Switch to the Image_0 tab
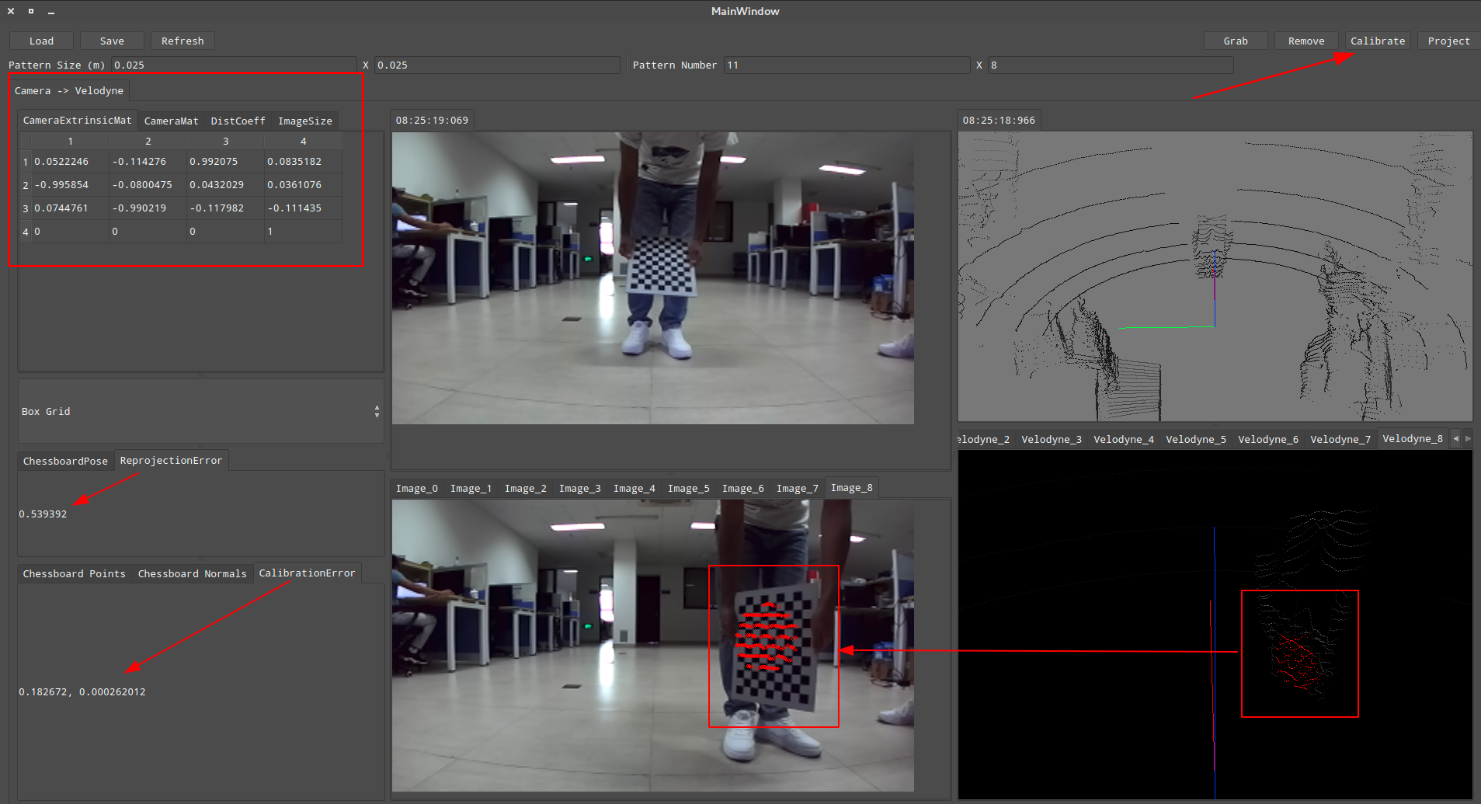The image size is (1481, 804). point(417,489)
